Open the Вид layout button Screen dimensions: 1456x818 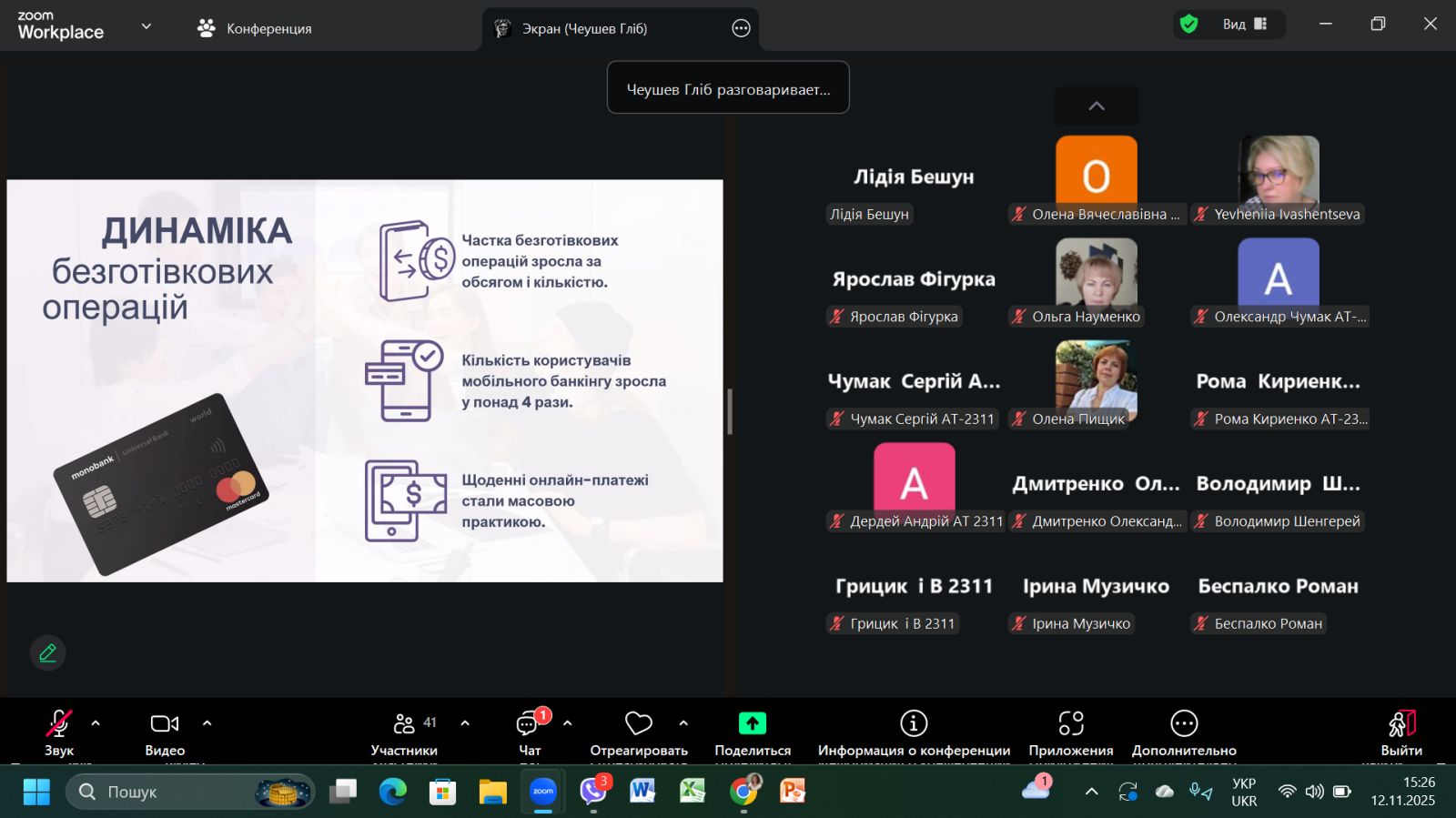coord(1244,25)
